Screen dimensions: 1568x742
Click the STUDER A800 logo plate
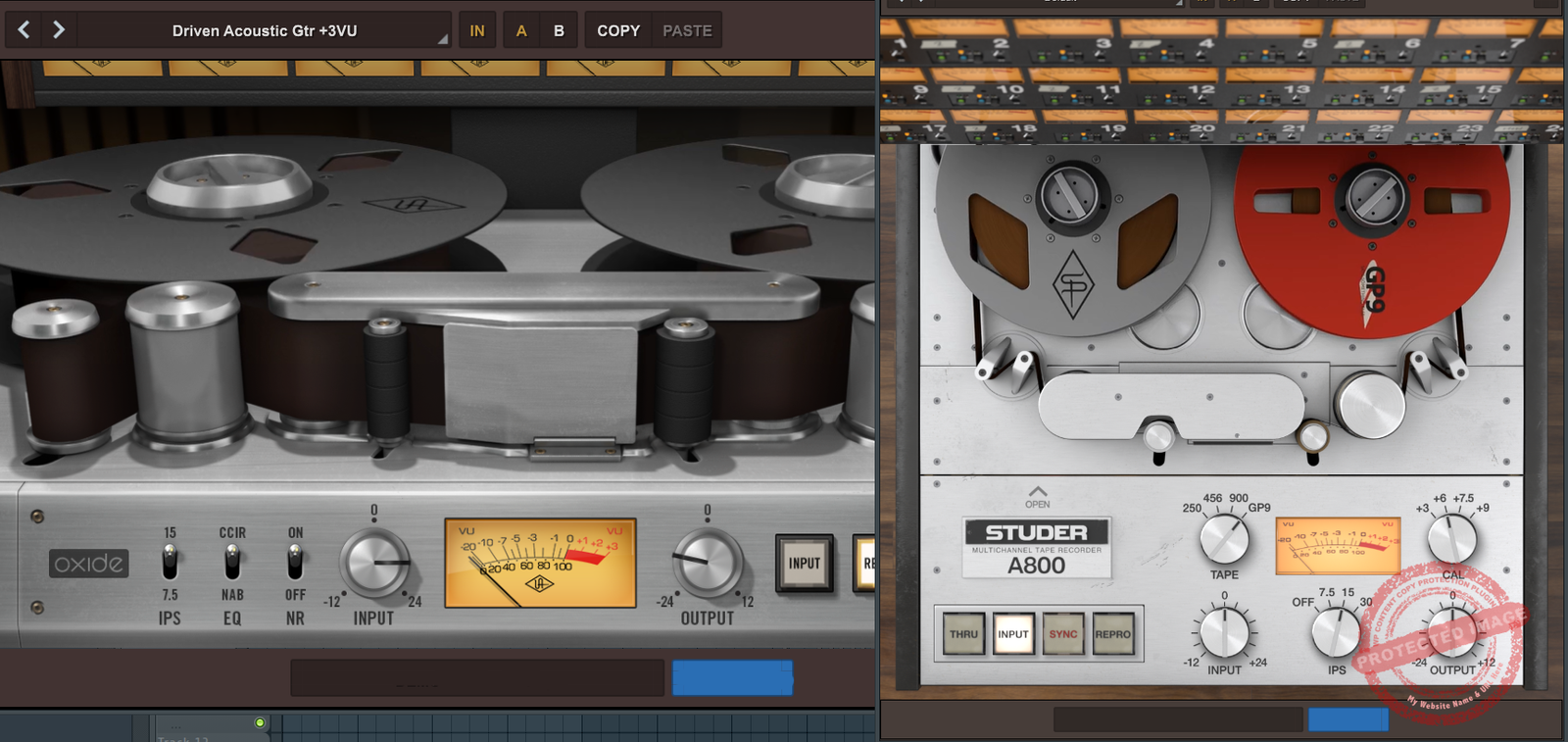coord(1036,547)
